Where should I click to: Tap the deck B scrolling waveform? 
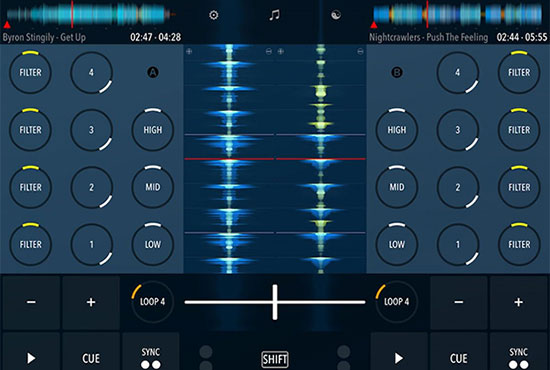coord(321,159)
